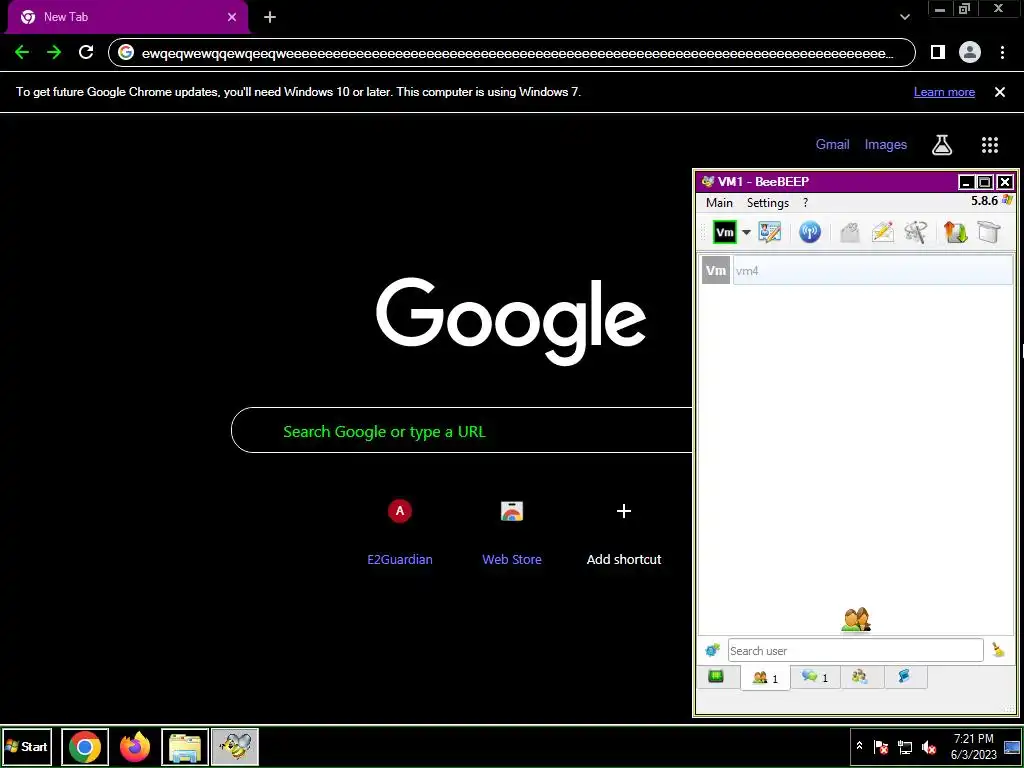
Task: Go forward with Chrome's green forward arrow
Action: point(54,52)
